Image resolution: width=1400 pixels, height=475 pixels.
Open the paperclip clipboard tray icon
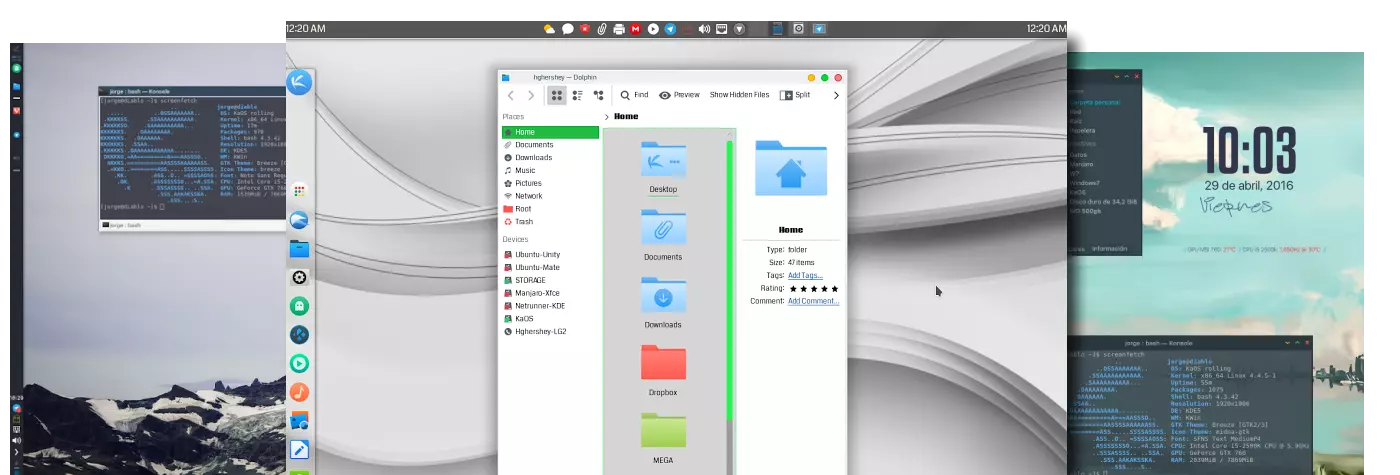pyautogui.click(x=602, y=29)
